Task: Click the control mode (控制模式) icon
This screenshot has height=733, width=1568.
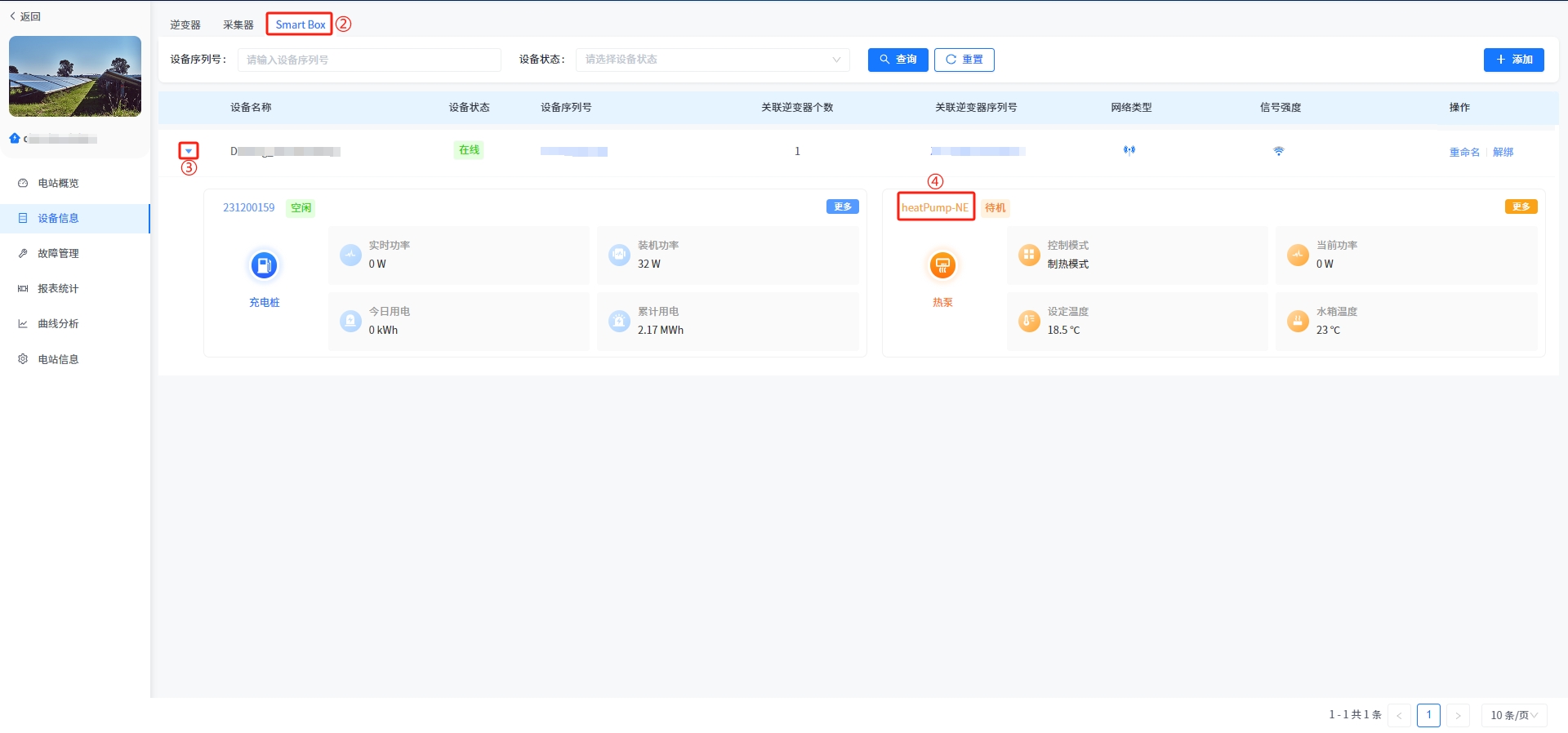Action: 1029,255
